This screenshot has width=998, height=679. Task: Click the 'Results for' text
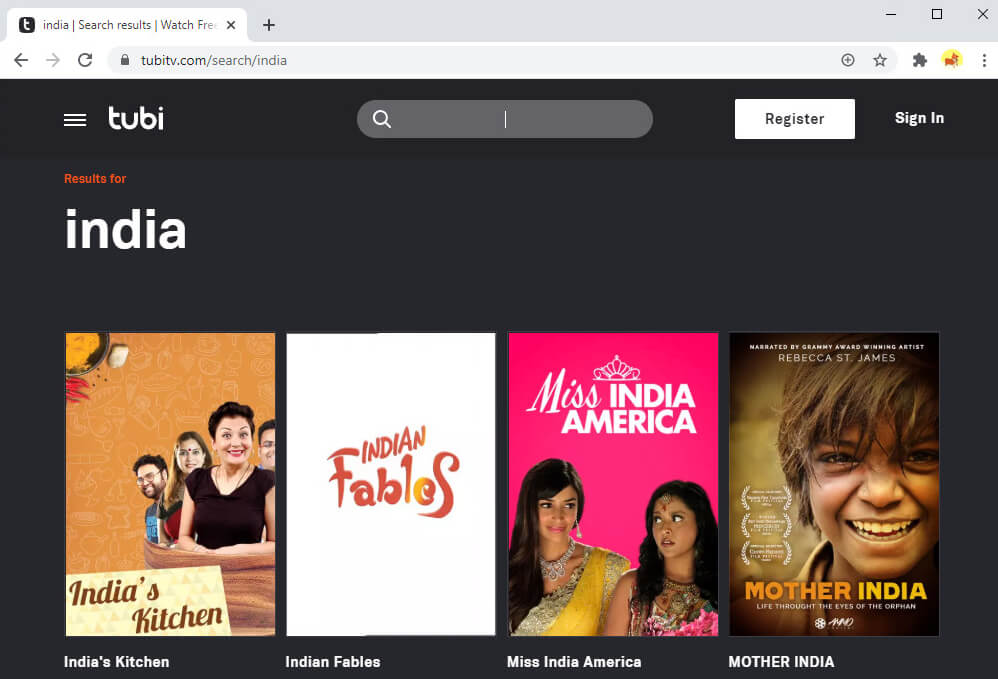pos(95,179)
